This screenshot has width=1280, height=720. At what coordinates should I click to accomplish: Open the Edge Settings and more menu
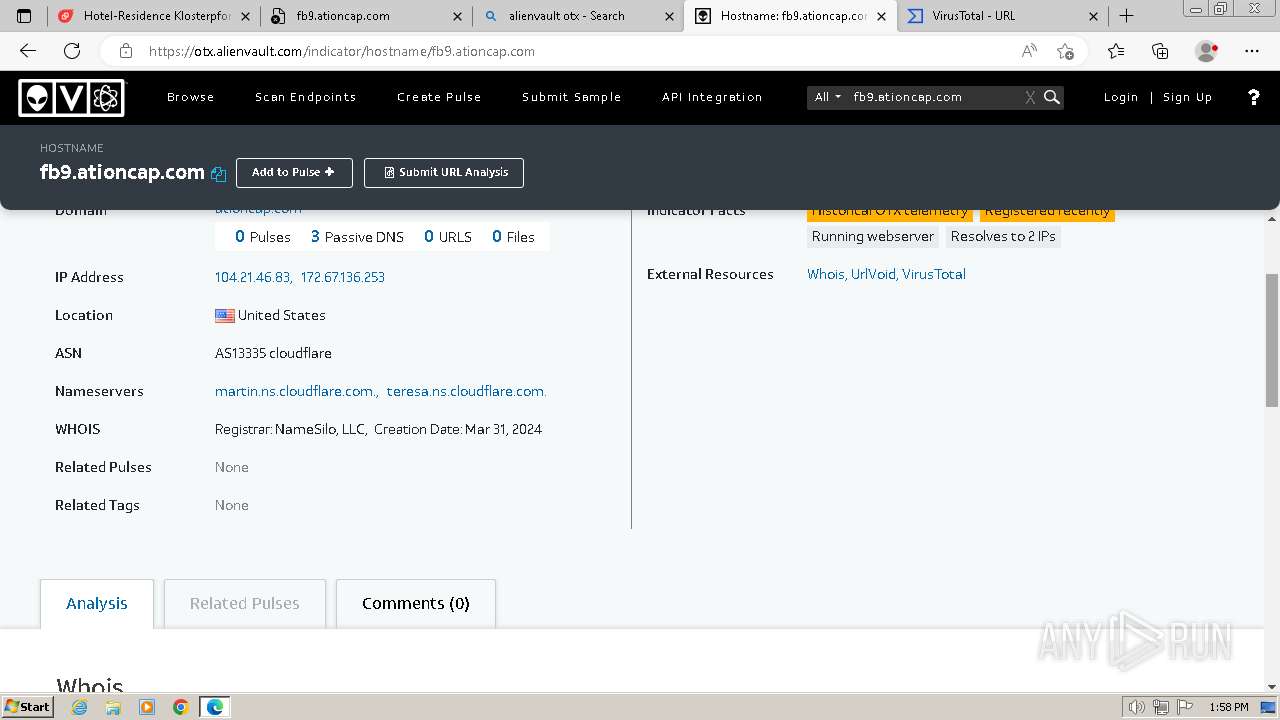pyautogui.click(x=1252, y=51)
